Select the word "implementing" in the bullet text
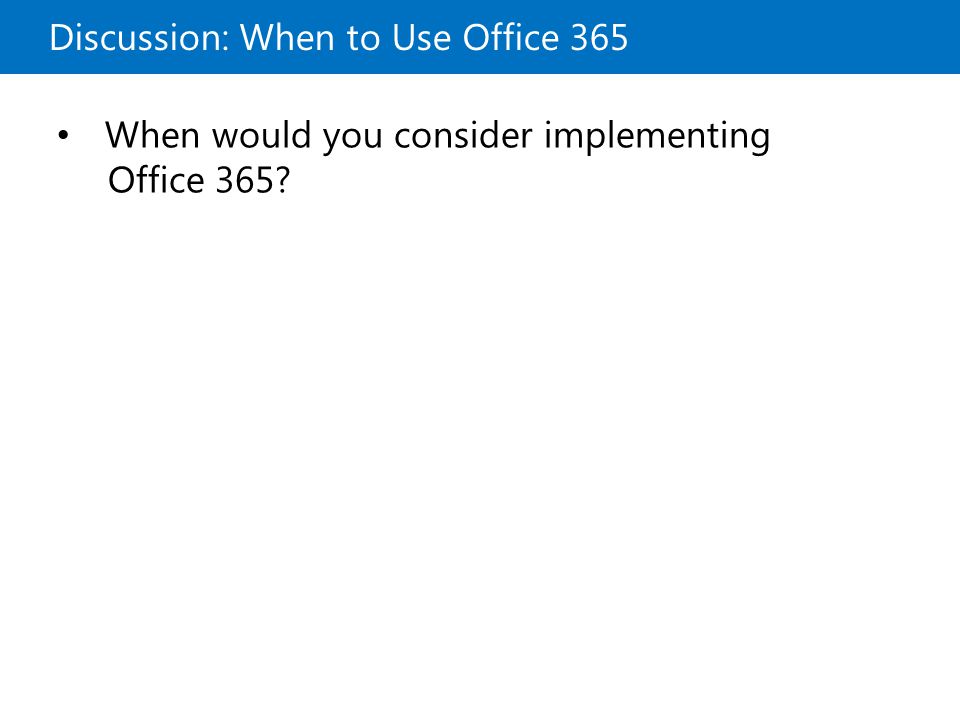960x720 pixels. 657,136
